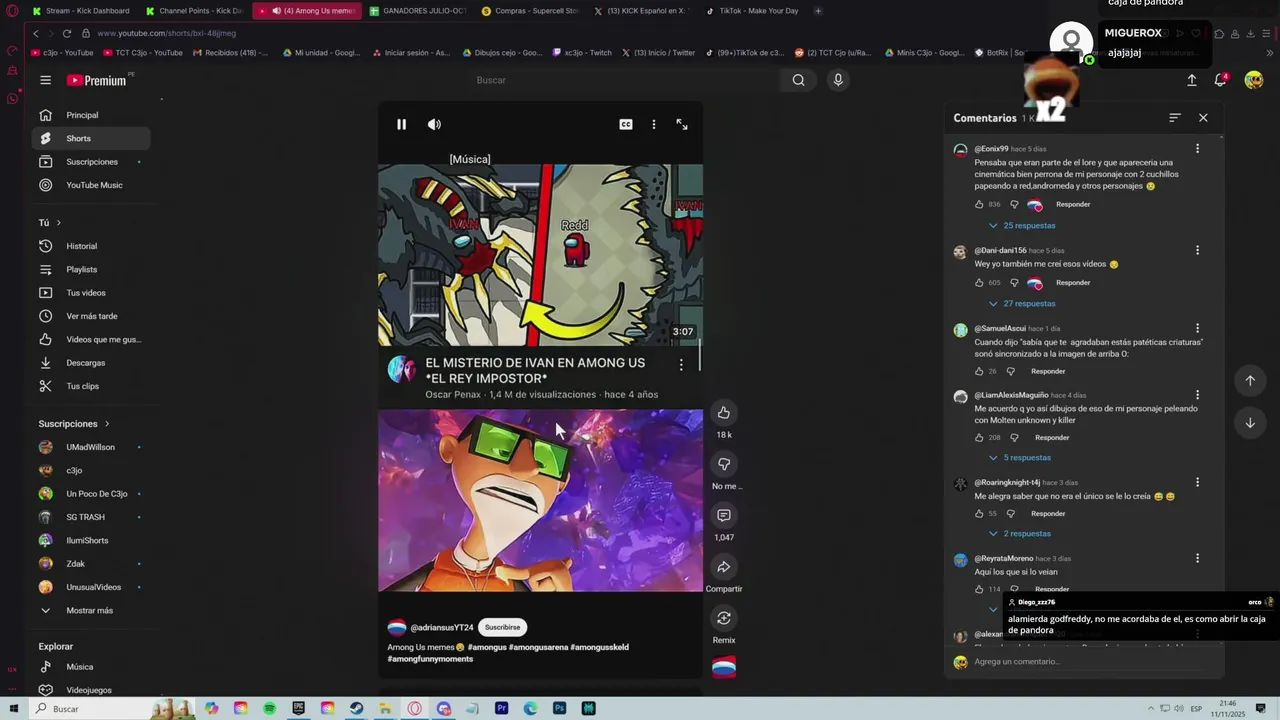This screenshot has width=1280, height=720.
Task: Open Steam from the Windows taskbar
Action: click(357, 708)
